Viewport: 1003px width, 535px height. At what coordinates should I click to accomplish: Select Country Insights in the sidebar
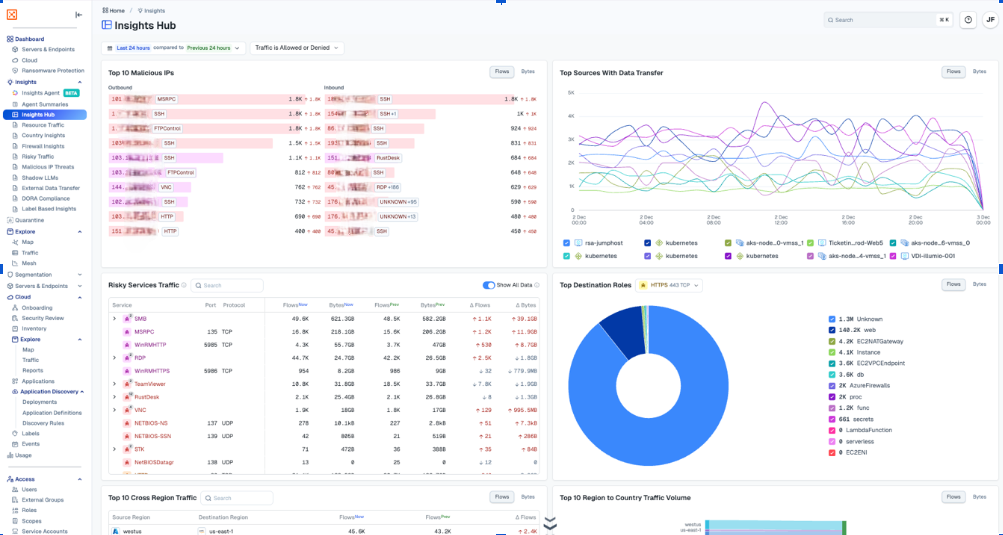point(43,136)
